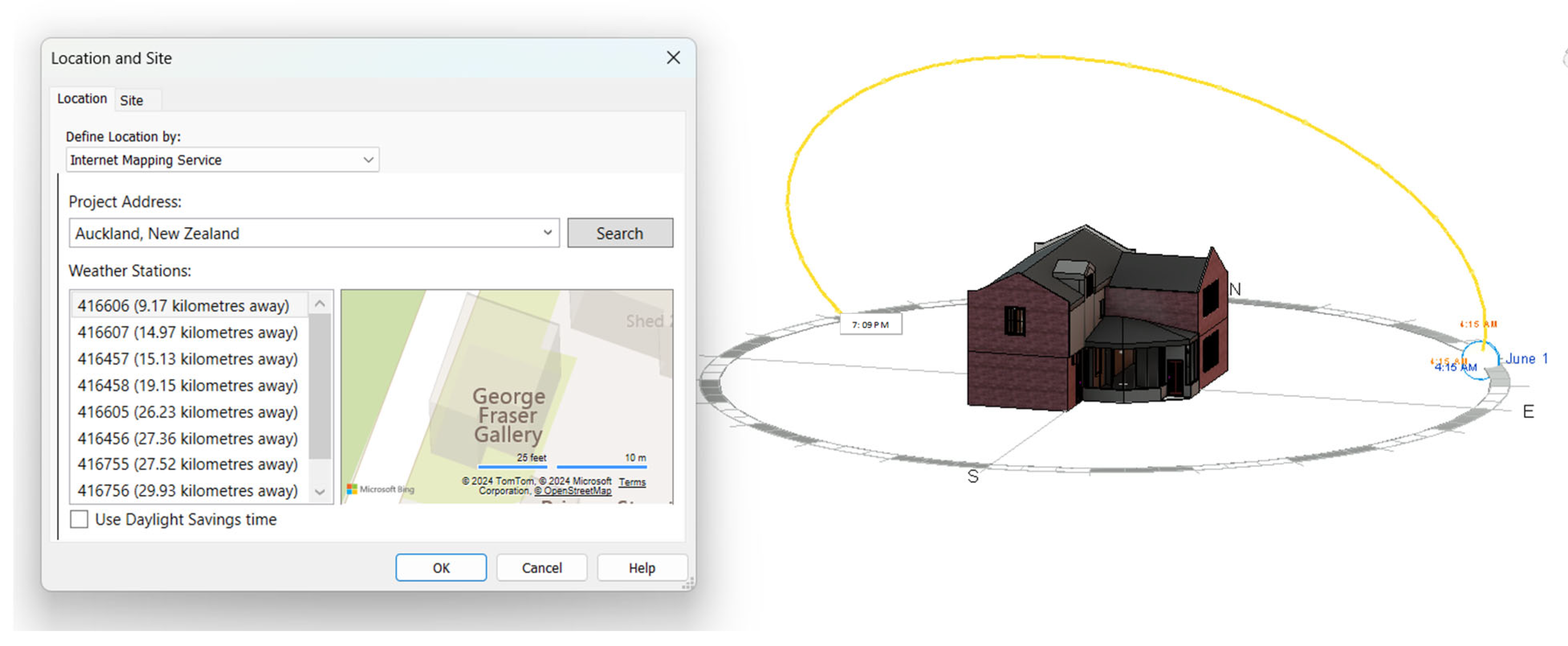Image resolution: width=1568 pixels, height=646 pixels.
Task: Select the Location tab
Action: click(x=82, y=99)
